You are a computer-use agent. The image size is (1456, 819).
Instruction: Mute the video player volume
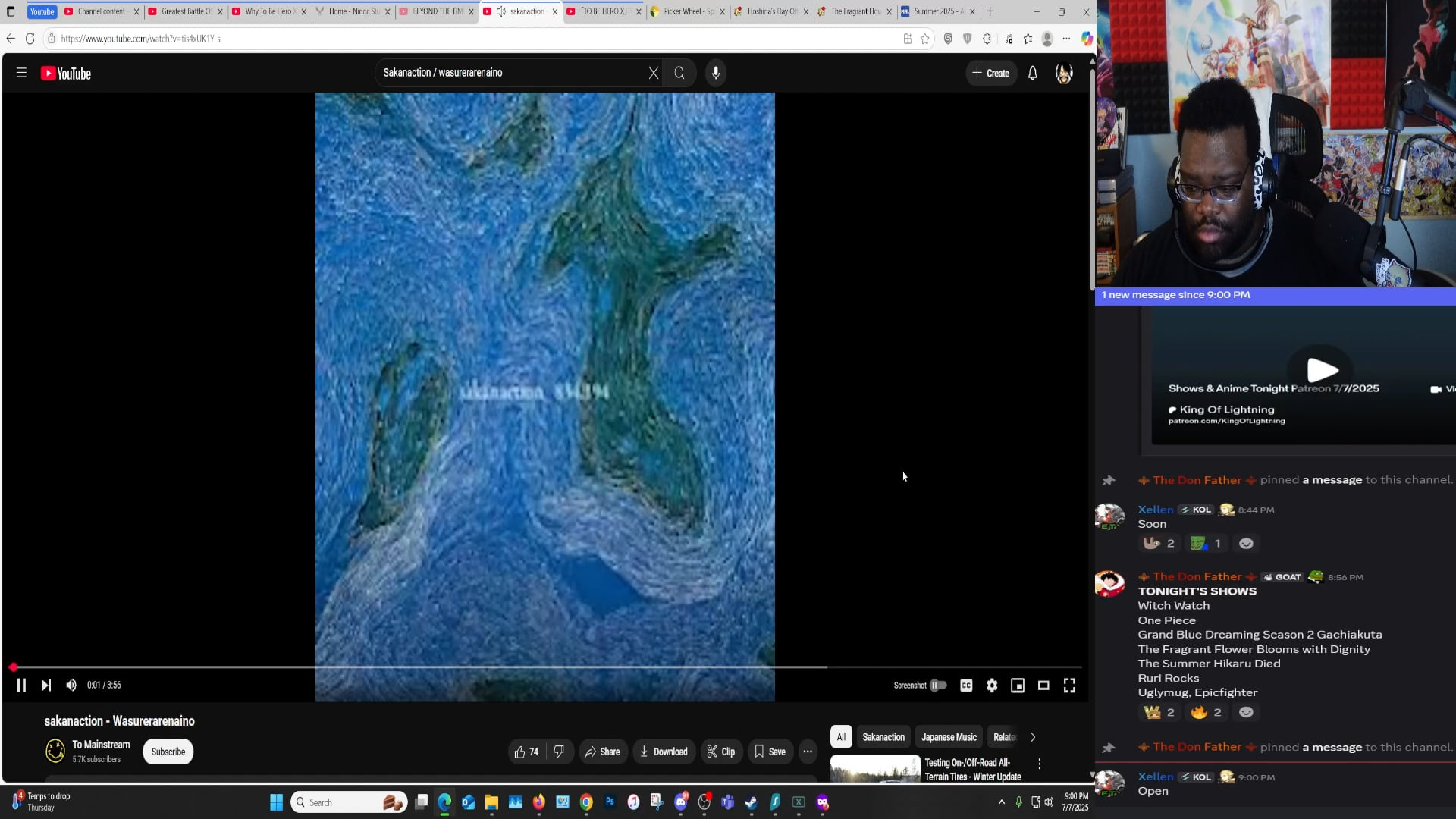[71, 686]
